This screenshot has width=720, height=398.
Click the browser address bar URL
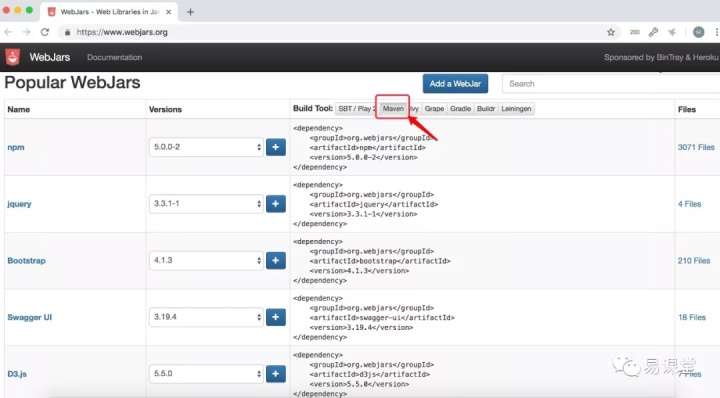pos(122,32)
